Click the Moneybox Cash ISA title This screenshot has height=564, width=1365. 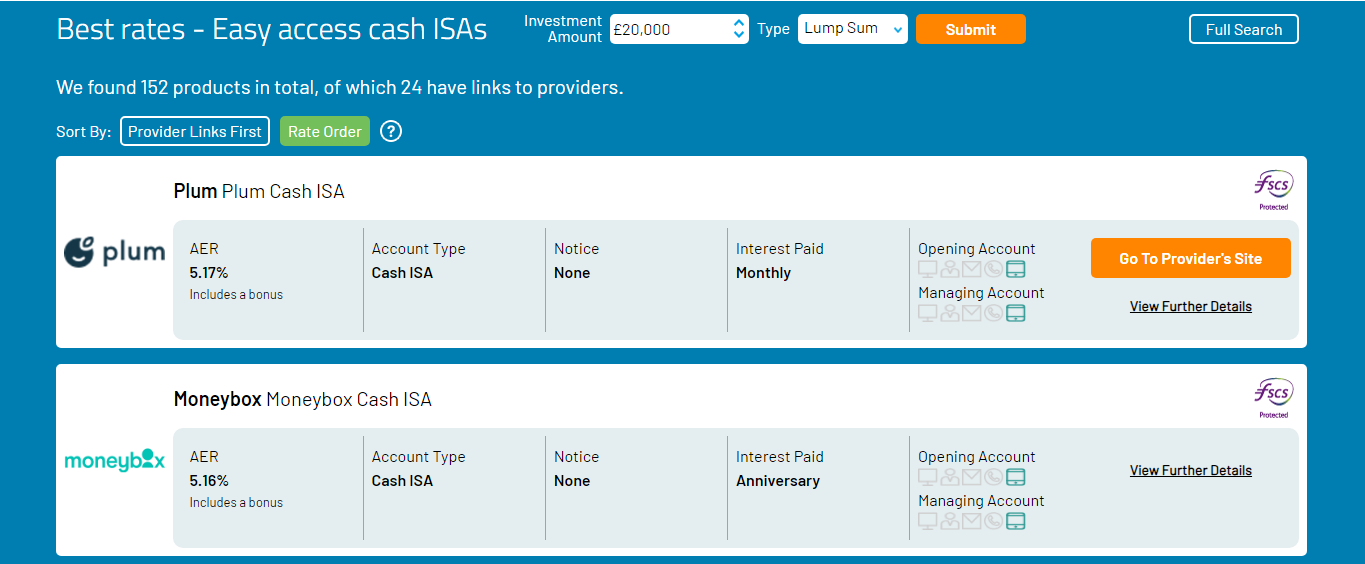[x=303, y=399]
